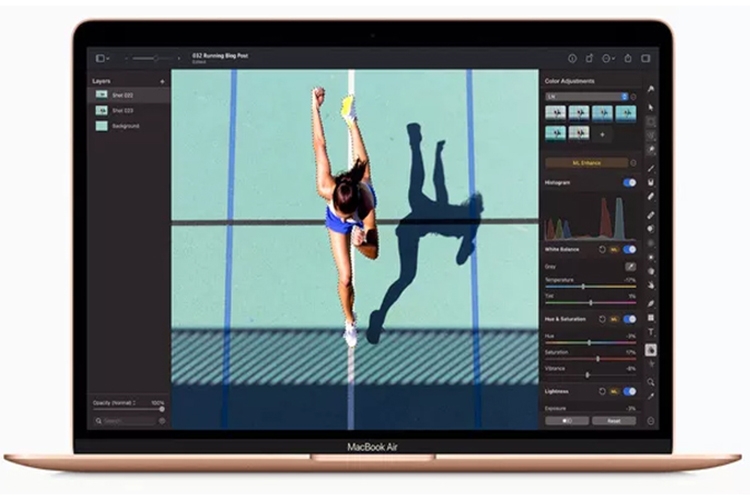Click the Color Adjustments panel title
The height and width of the screenshot is (500, 750).
click(x=569, y=81)
